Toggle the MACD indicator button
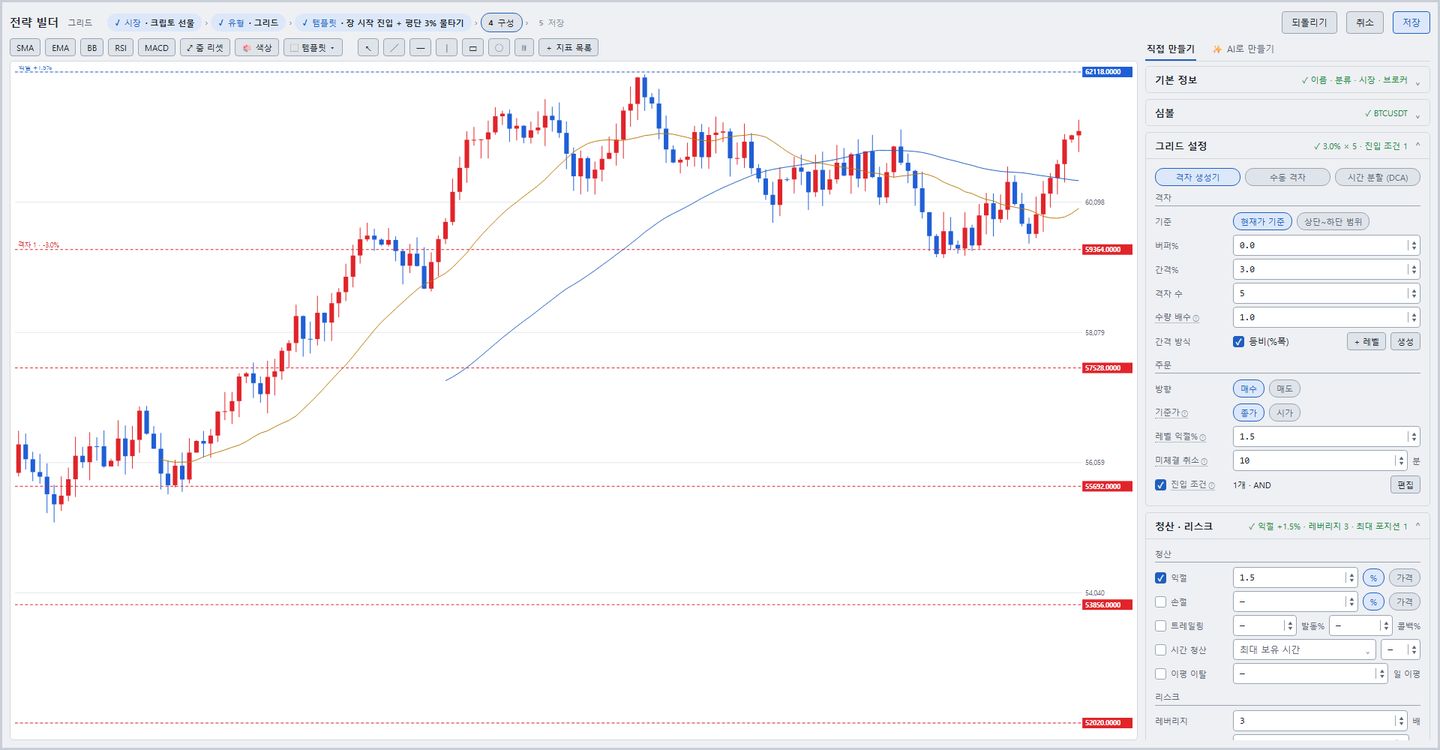The width and height of the screenshot is (1440, 750). tap(156, 47)
